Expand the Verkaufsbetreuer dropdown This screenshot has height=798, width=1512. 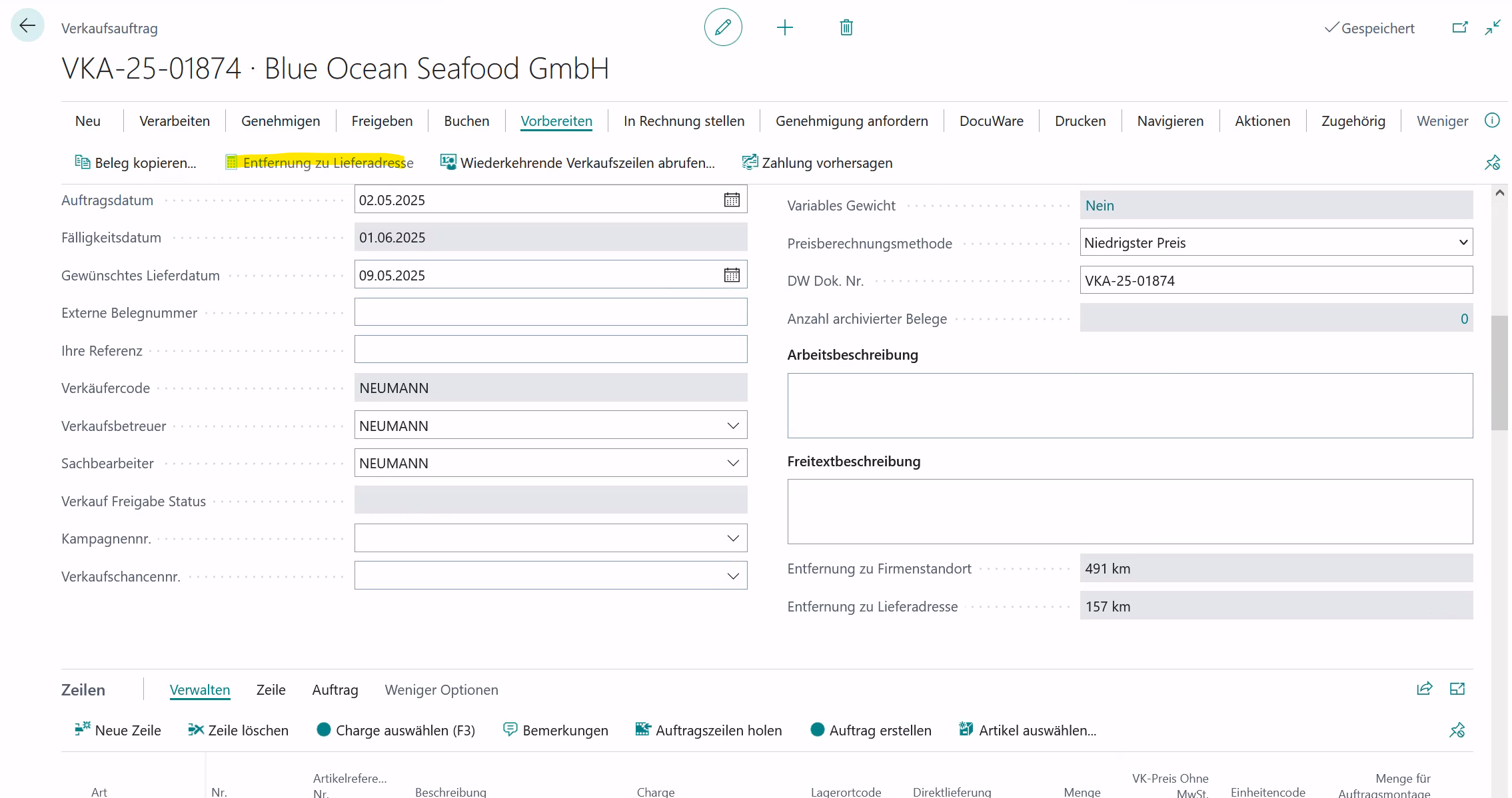coord(733,426)
